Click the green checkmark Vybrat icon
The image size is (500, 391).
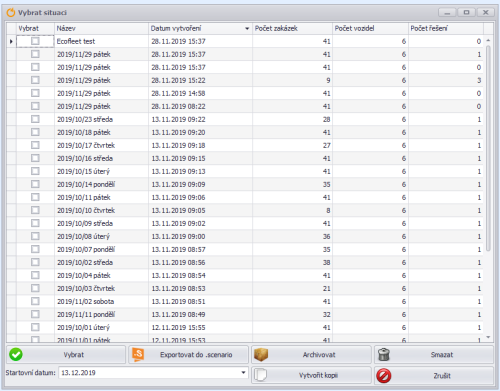click(x=16, y=355)
